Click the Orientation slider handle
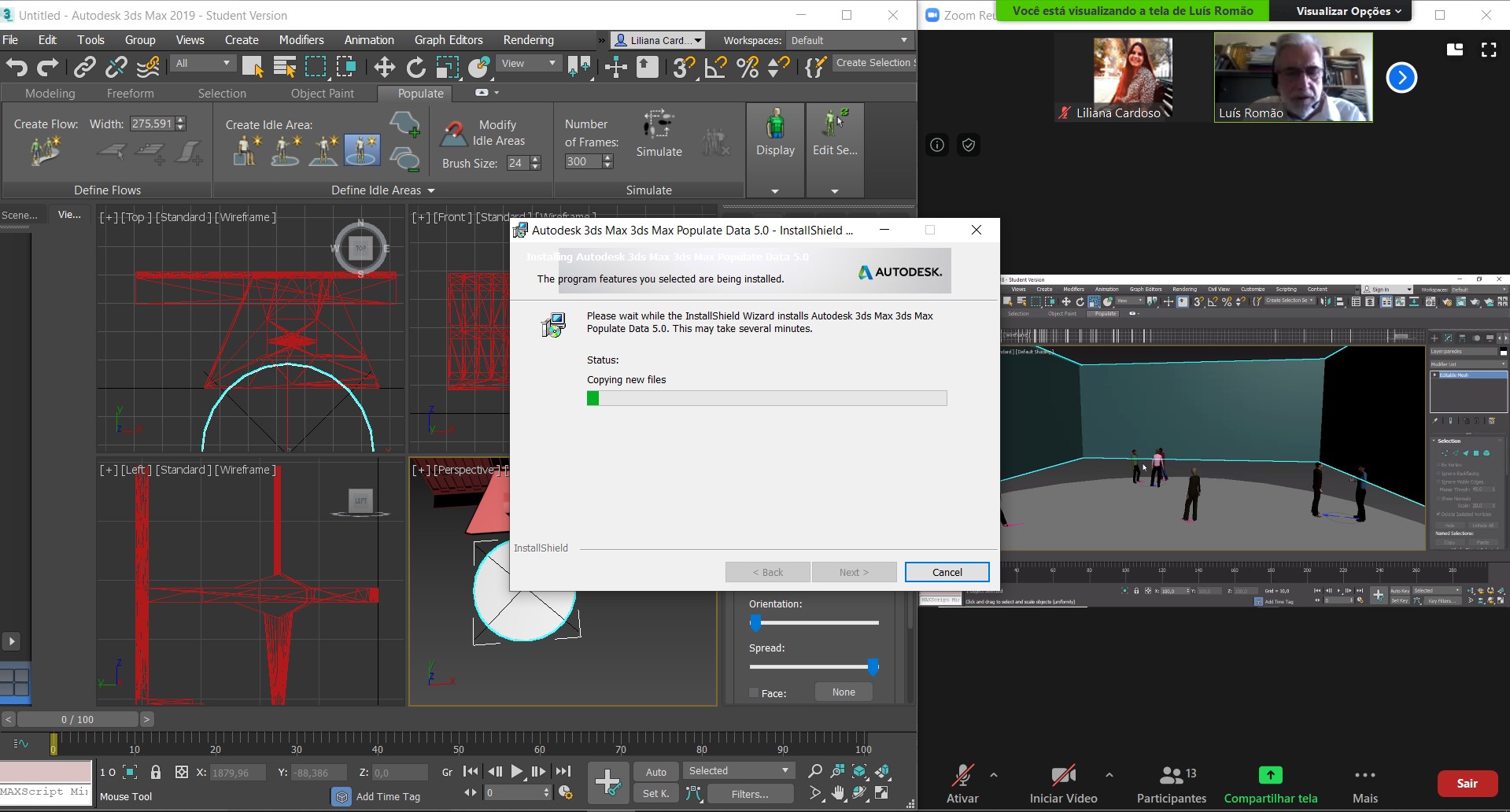The width and height of the screenshot is (1510, 812). (x=755, y=623)
